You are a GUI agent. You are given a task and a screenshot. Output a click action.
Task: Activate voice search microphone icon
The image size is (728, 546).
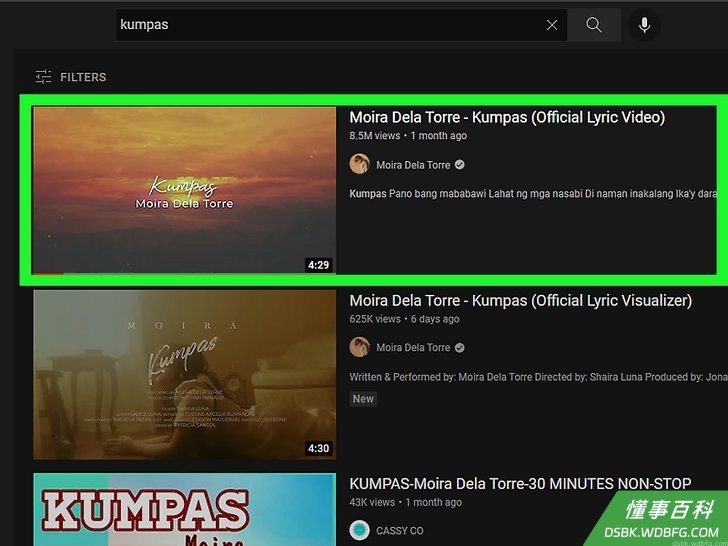(x=644, y=25)
